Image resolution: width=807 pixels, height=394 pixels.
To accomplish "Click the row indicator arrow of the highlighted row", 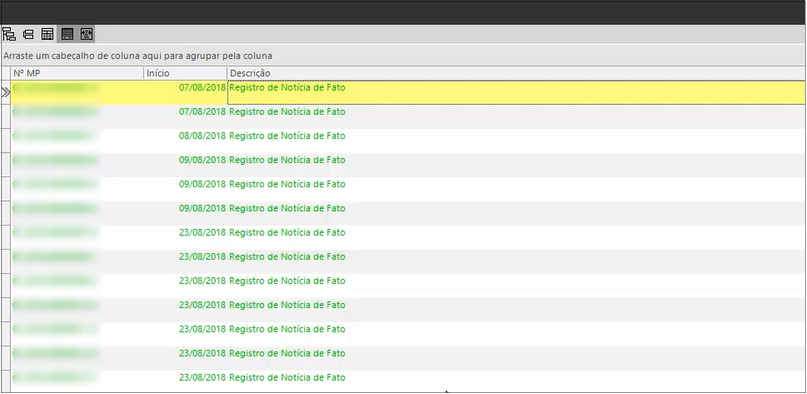I will pyautogui.click(x=5, y=93).
